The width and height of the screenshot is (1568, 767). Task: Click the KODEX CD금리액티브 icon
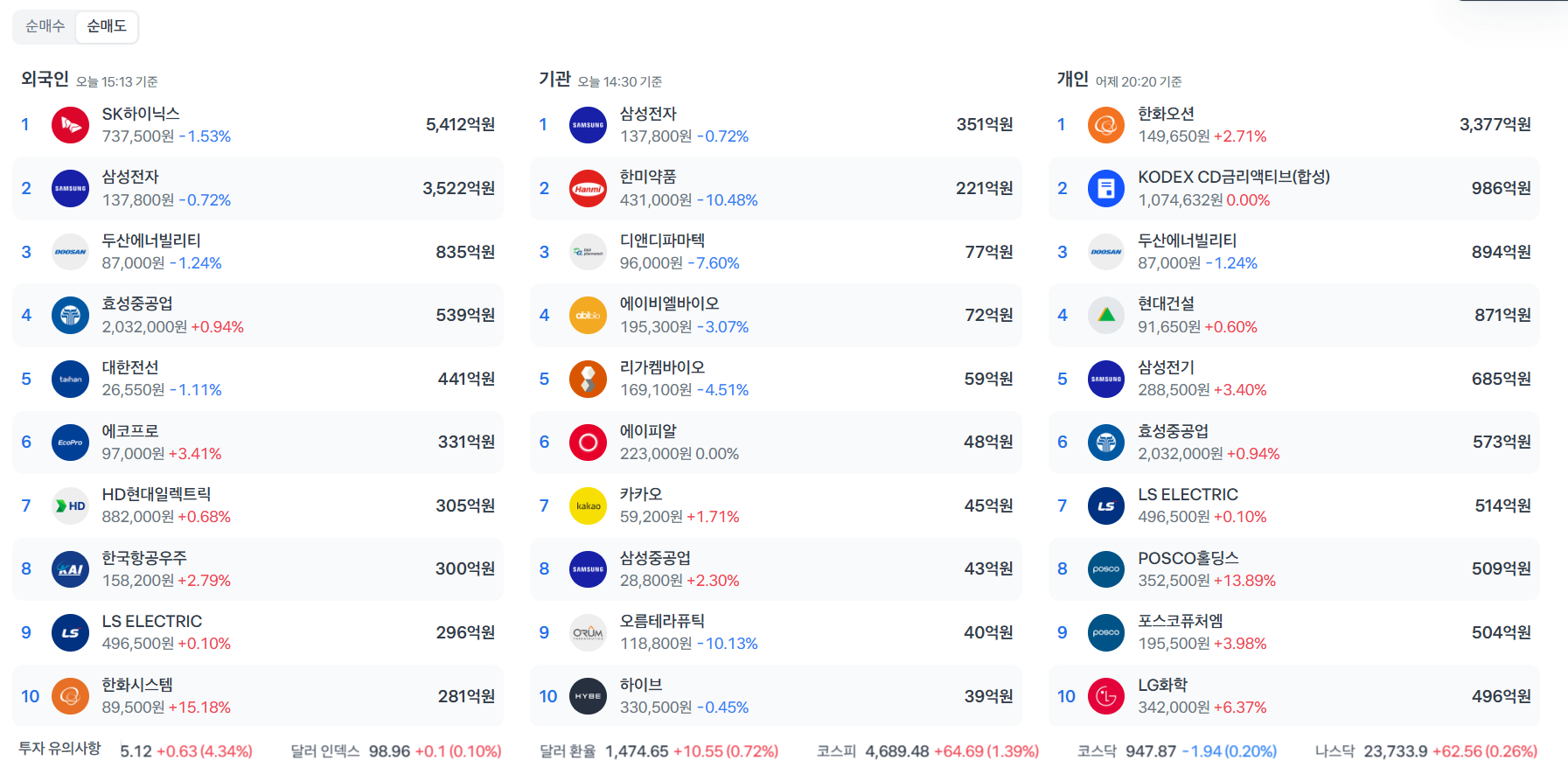[1105, 189]
